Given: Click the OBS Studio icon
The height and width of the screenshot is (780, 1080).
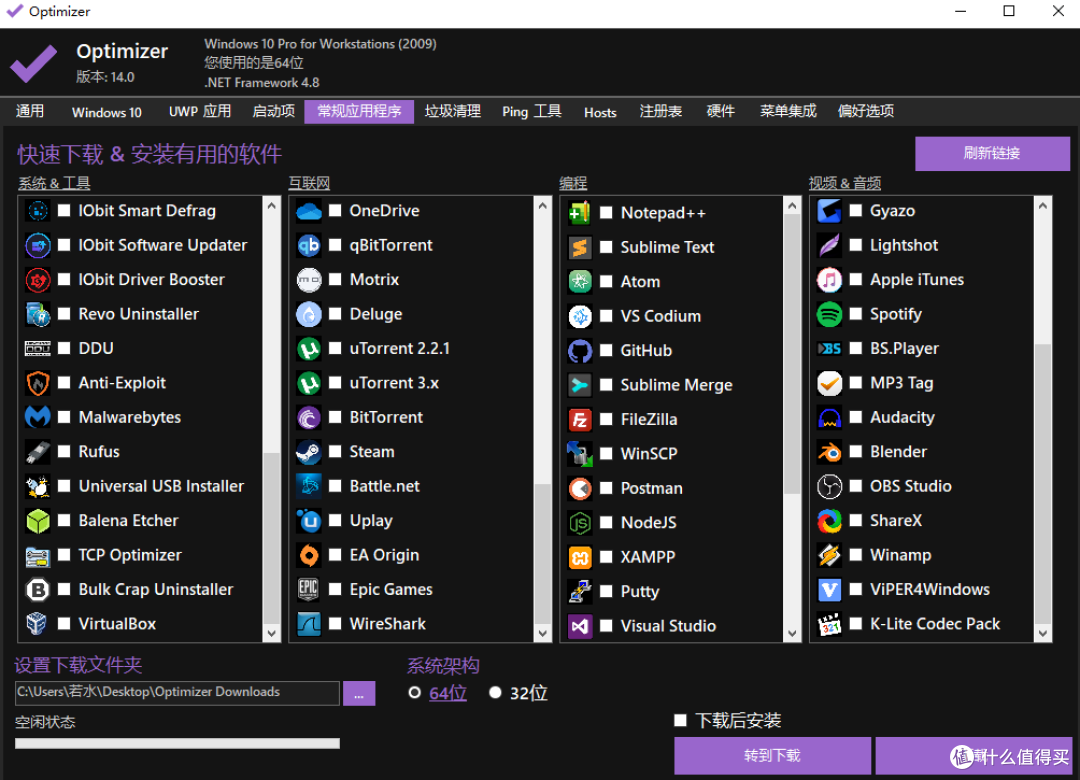Looking at the screenshot, I should coord(829,486).
